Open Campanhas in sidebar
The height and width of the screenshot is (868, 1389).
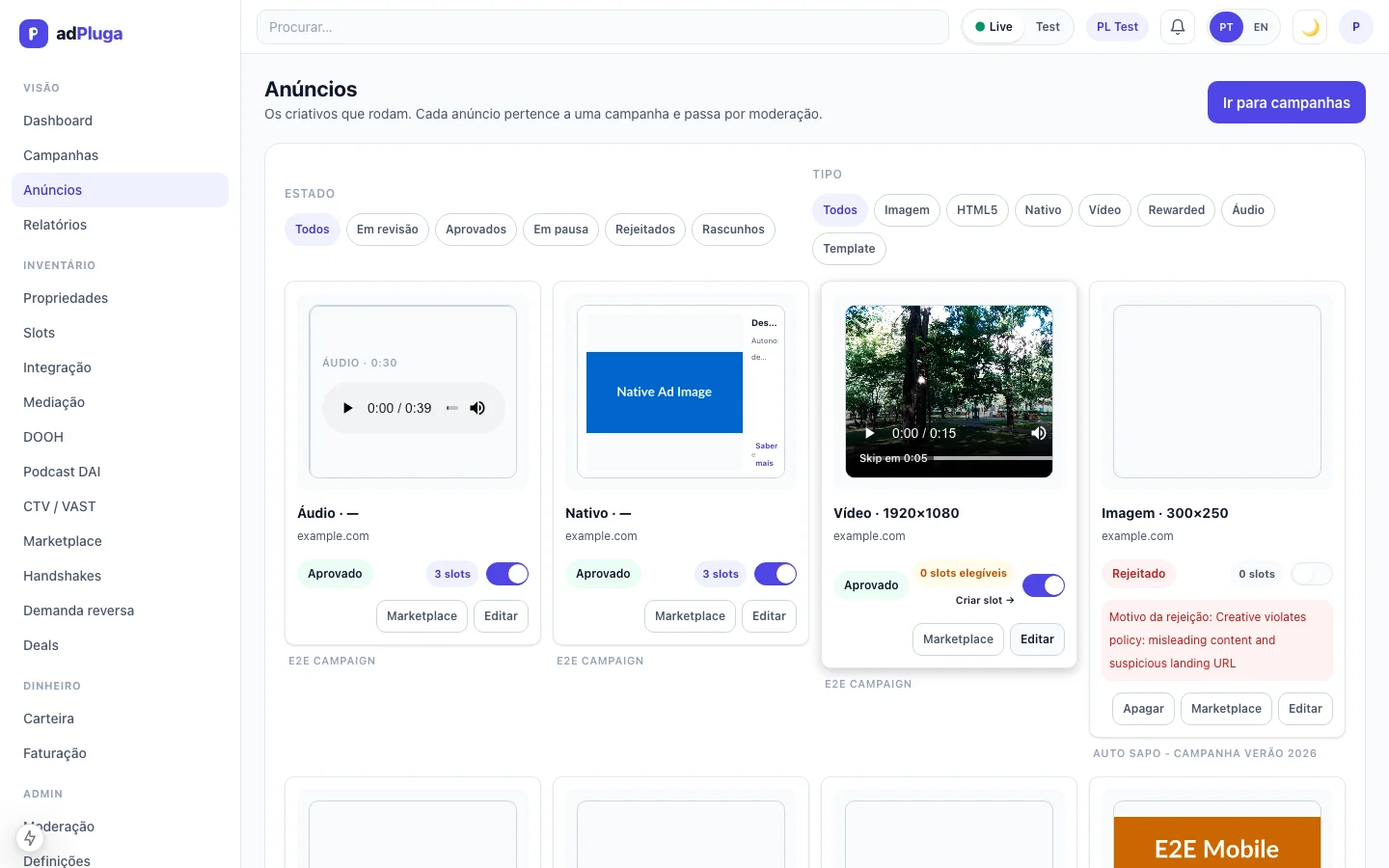(x=120, y=155)
